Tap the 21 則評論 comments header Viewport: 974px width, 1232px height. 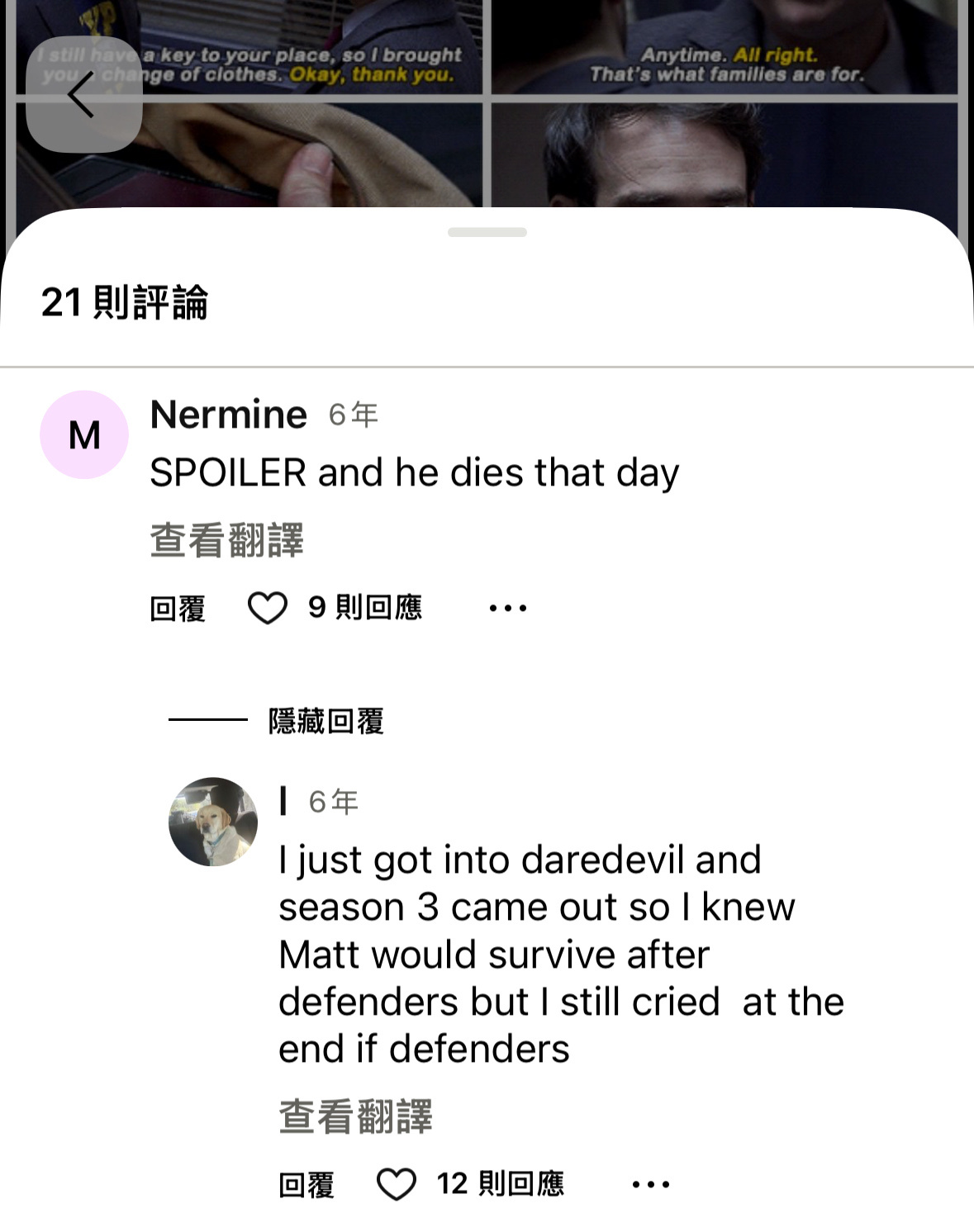(x=125, y=302)
